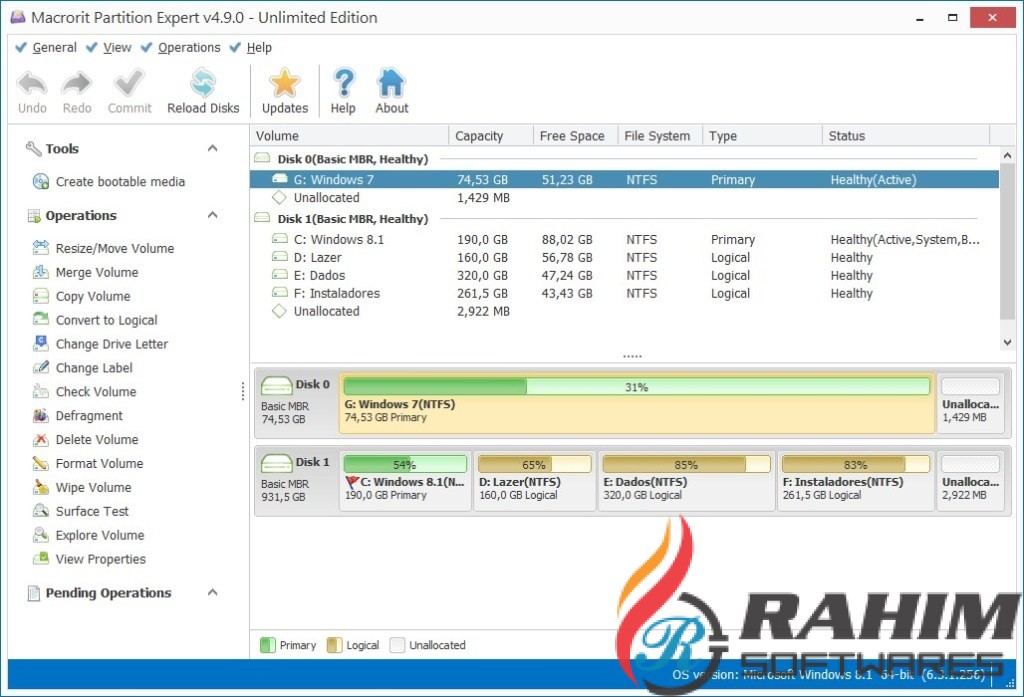Open the General menu

tap(54, 48)
